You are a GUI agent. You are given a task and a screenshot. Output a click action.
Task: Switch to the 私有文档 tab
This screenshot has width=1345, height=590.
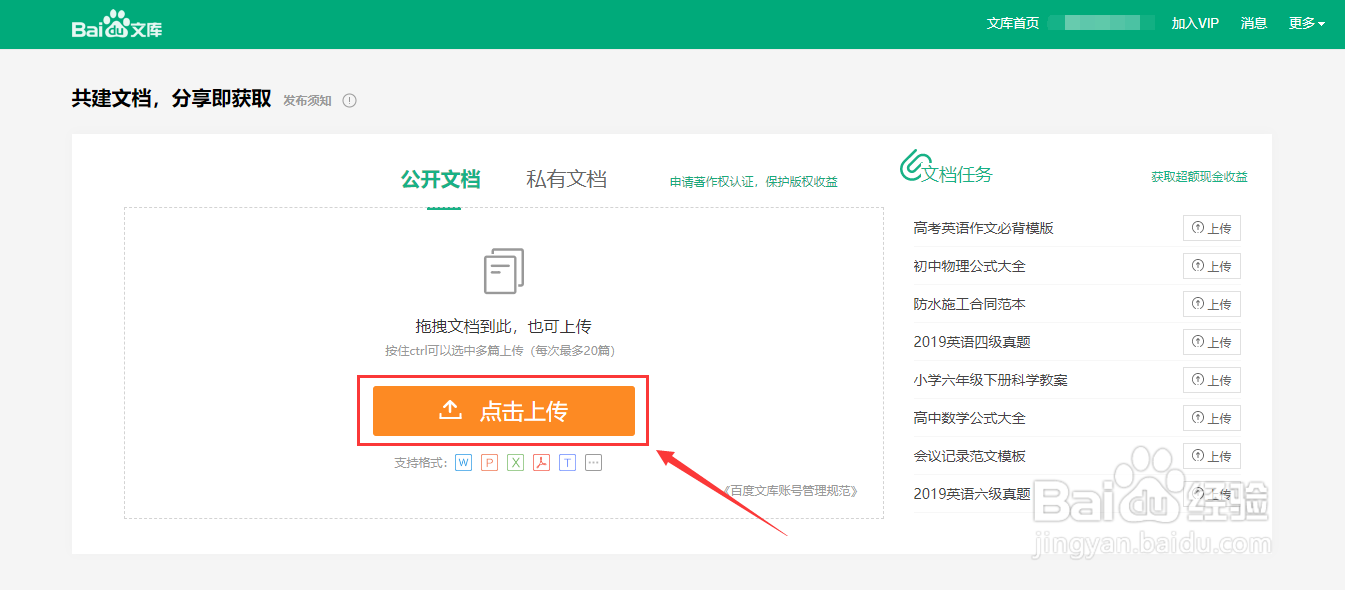(565, 179)
